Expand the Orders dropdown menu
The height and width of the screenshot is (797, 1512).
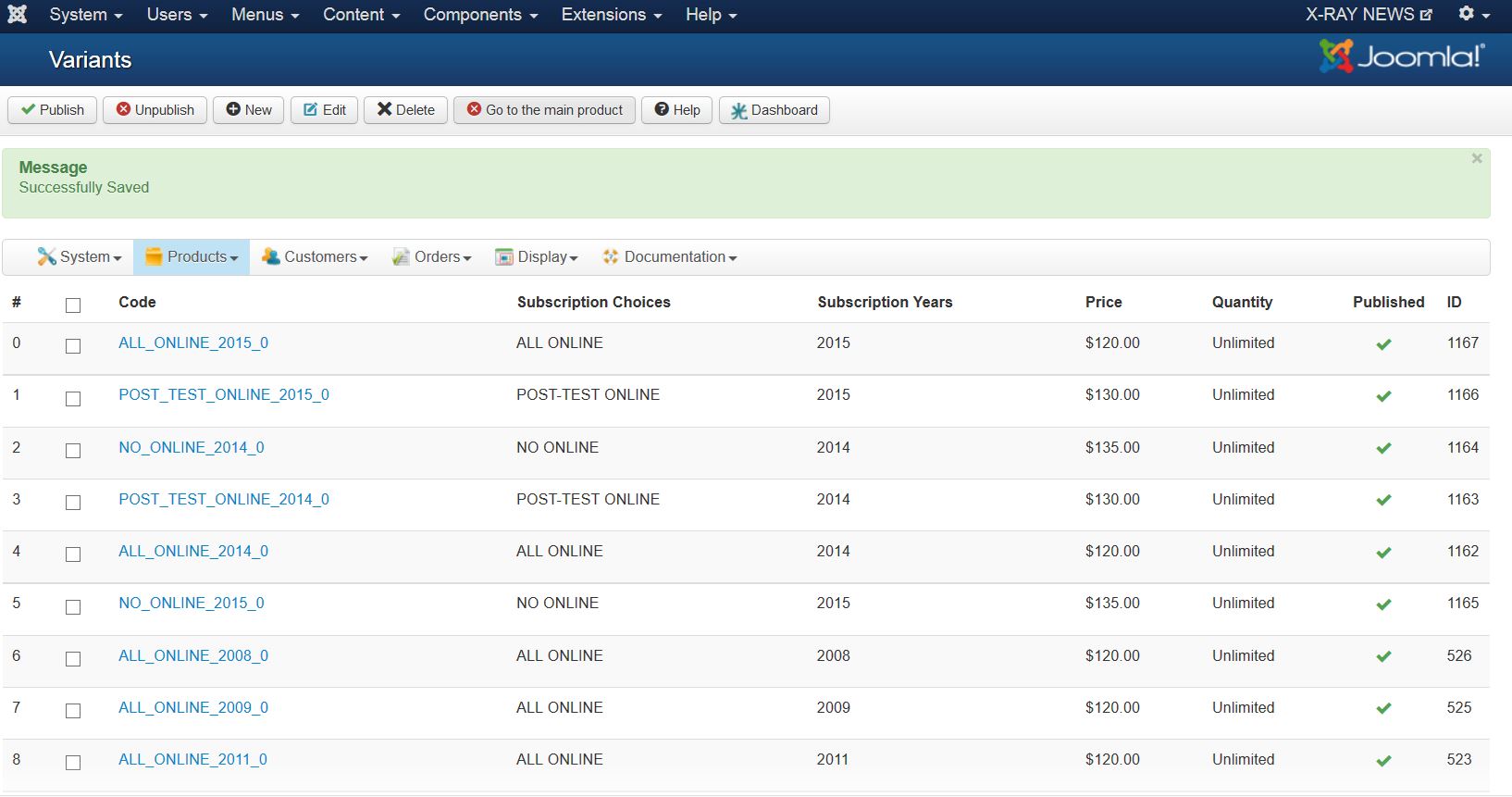[431, 257]
